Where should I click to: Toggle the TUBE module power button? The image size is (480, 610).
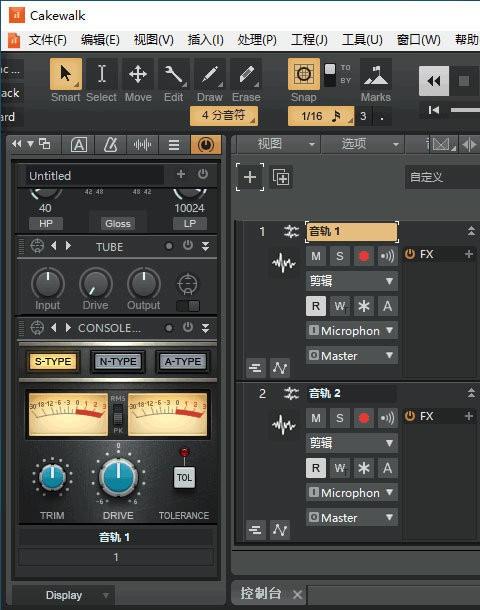click(188, 245)
